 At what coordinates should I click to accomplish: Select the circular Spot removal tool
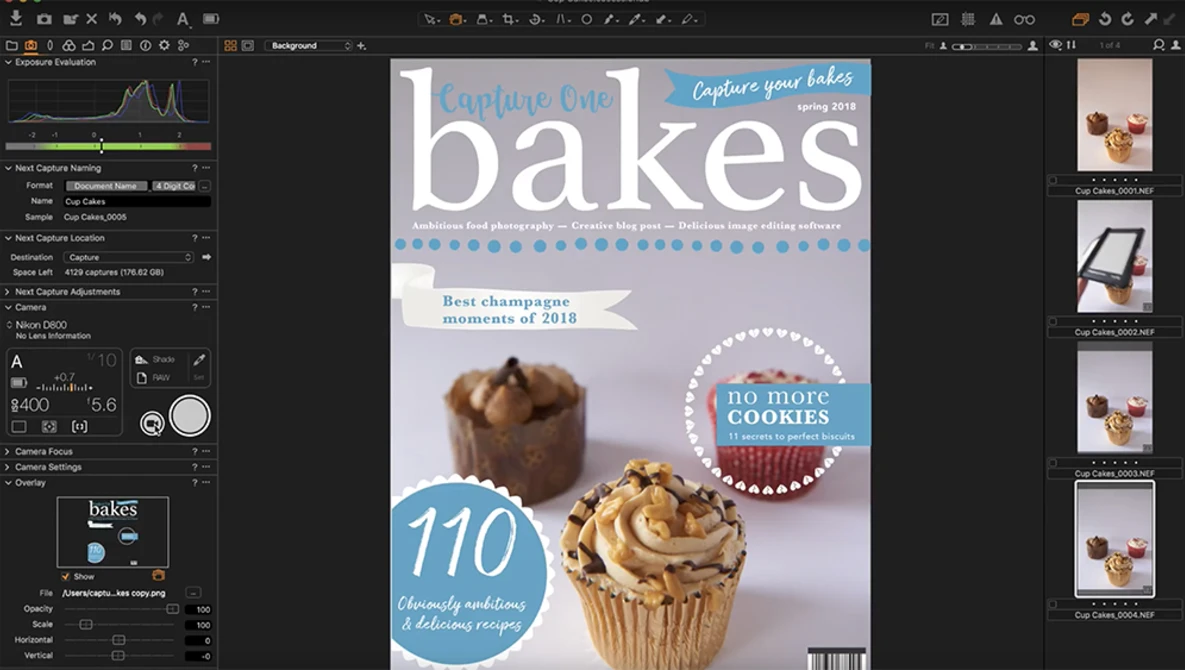click(586, 20)
